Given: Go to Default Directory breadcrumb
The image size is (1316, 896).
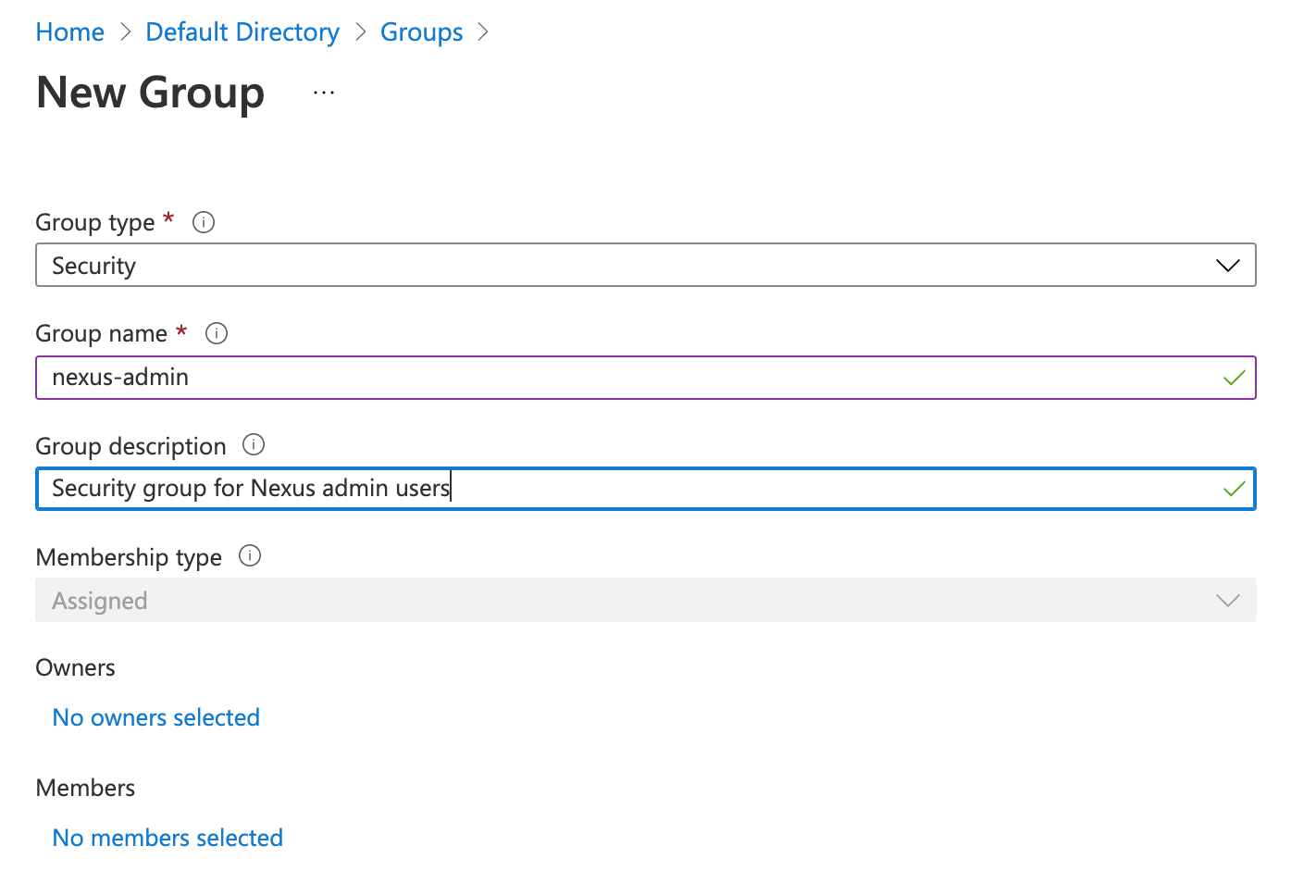Looking at the screenshot, I should 242,32.
